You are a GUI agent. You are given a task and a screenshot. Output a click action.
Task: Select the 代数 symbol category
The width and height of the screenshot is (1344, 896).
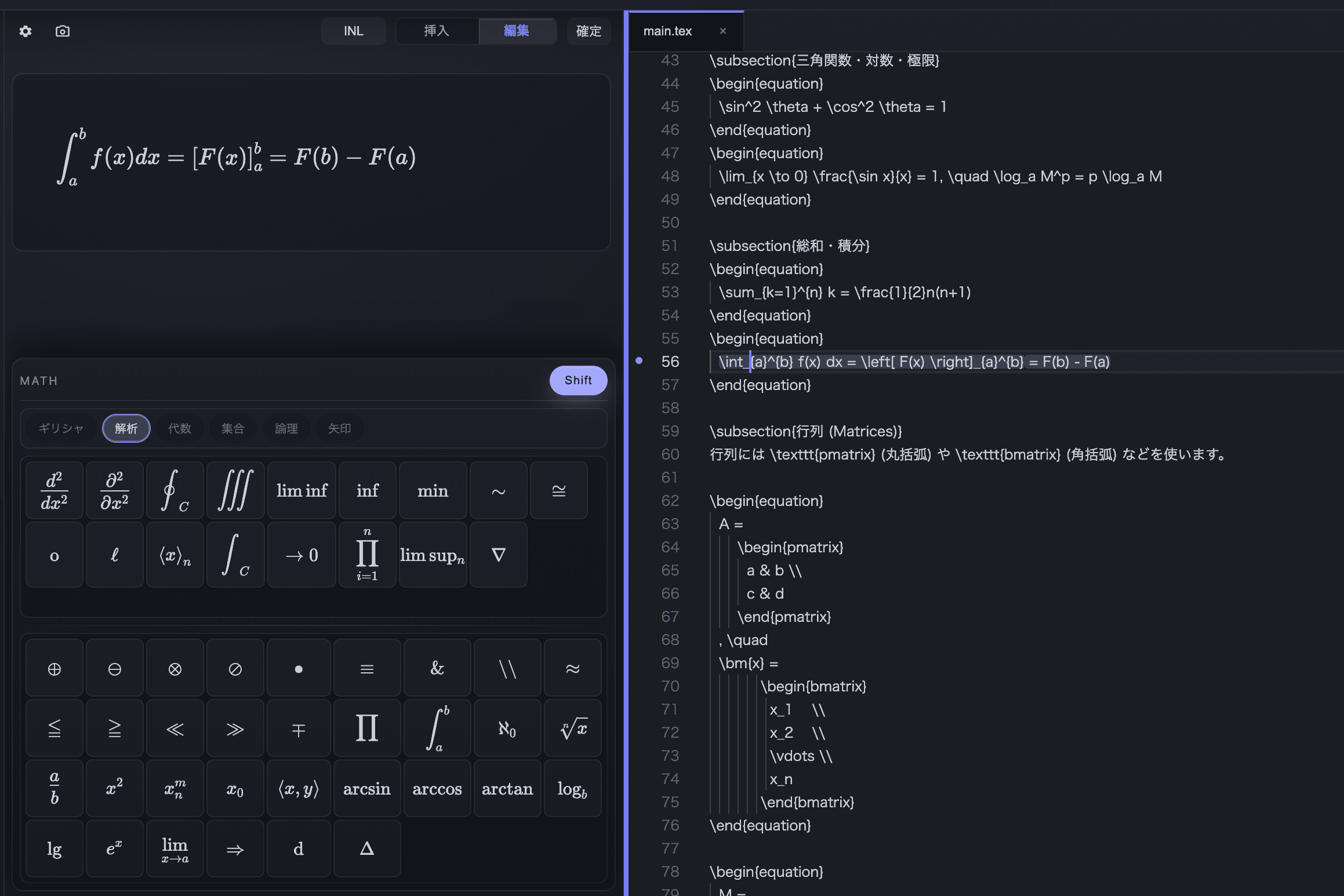tap(179, 429)
